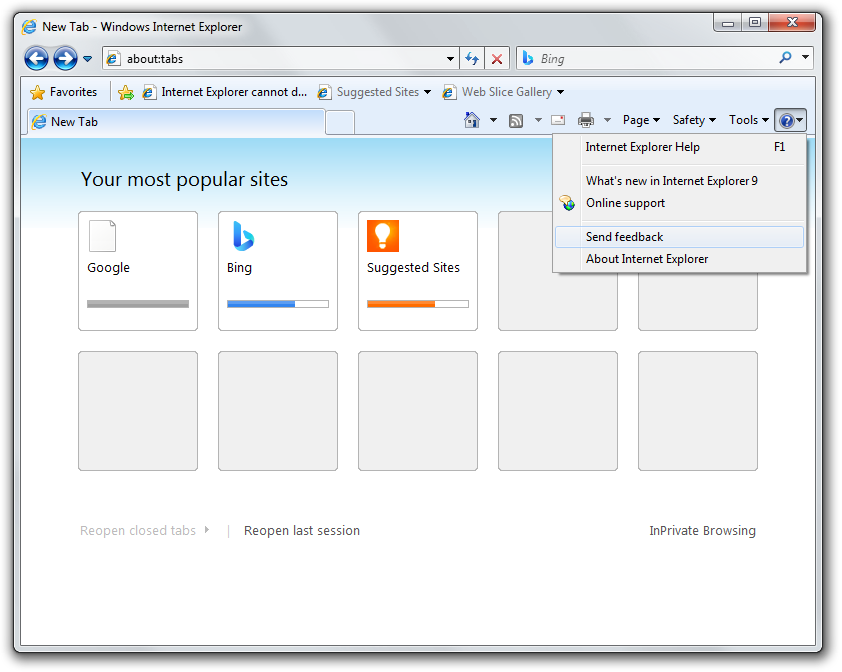The image size is (842, 672).
Task: Click the RSS Feeds icon
Action: pos(516,120)
